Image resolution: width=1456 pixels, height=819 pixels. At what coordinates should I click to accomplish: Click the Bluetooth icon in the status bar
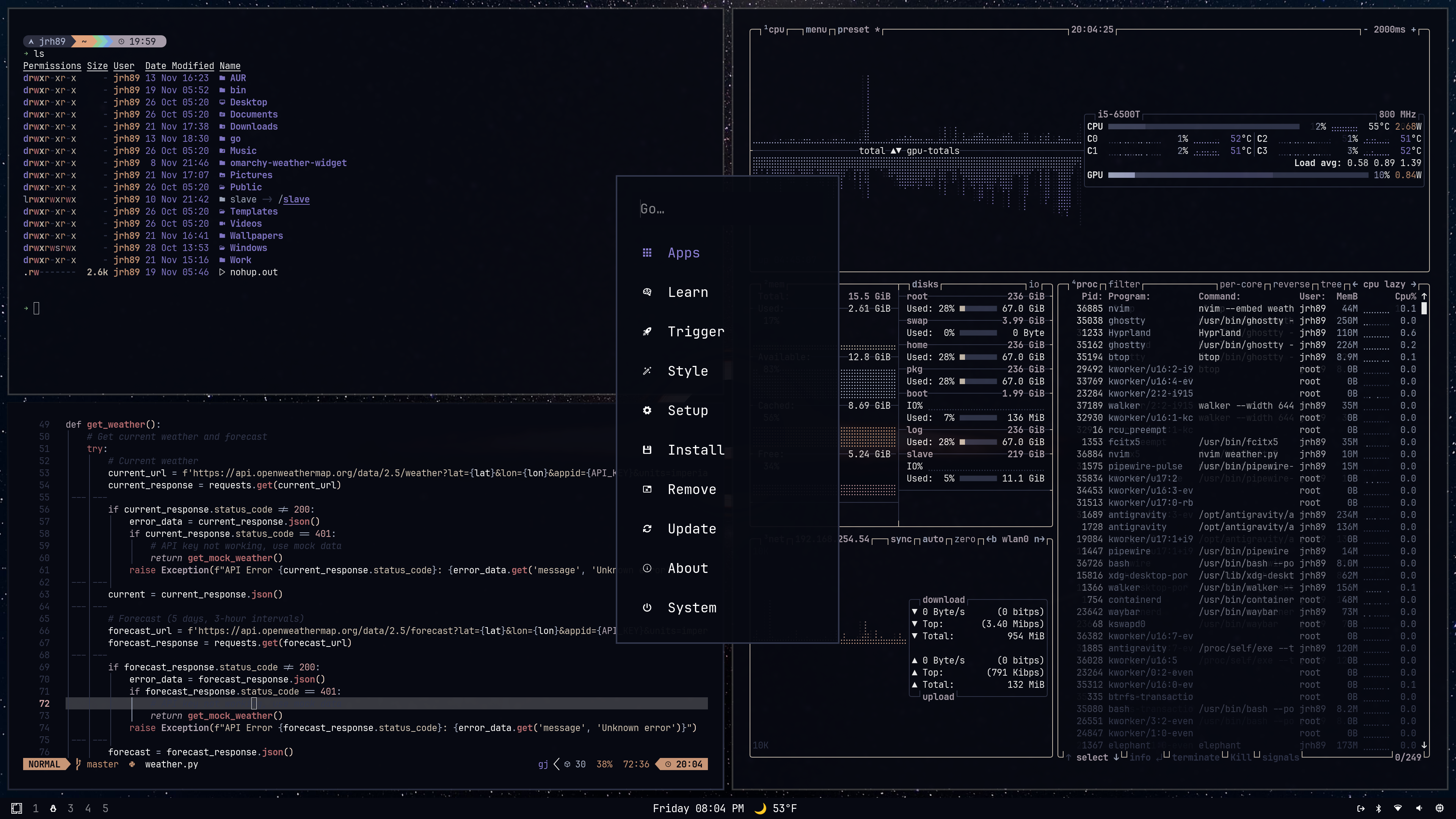coord(1378,808)
